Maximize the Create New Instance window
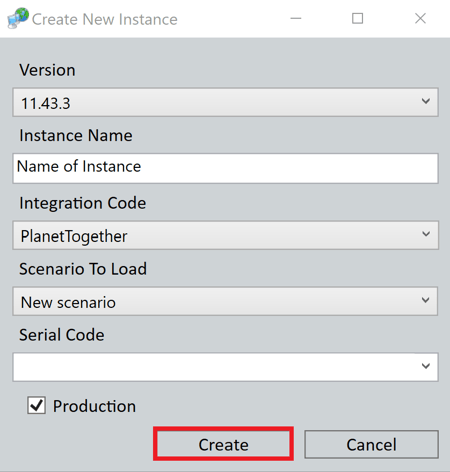 point(358,18)
